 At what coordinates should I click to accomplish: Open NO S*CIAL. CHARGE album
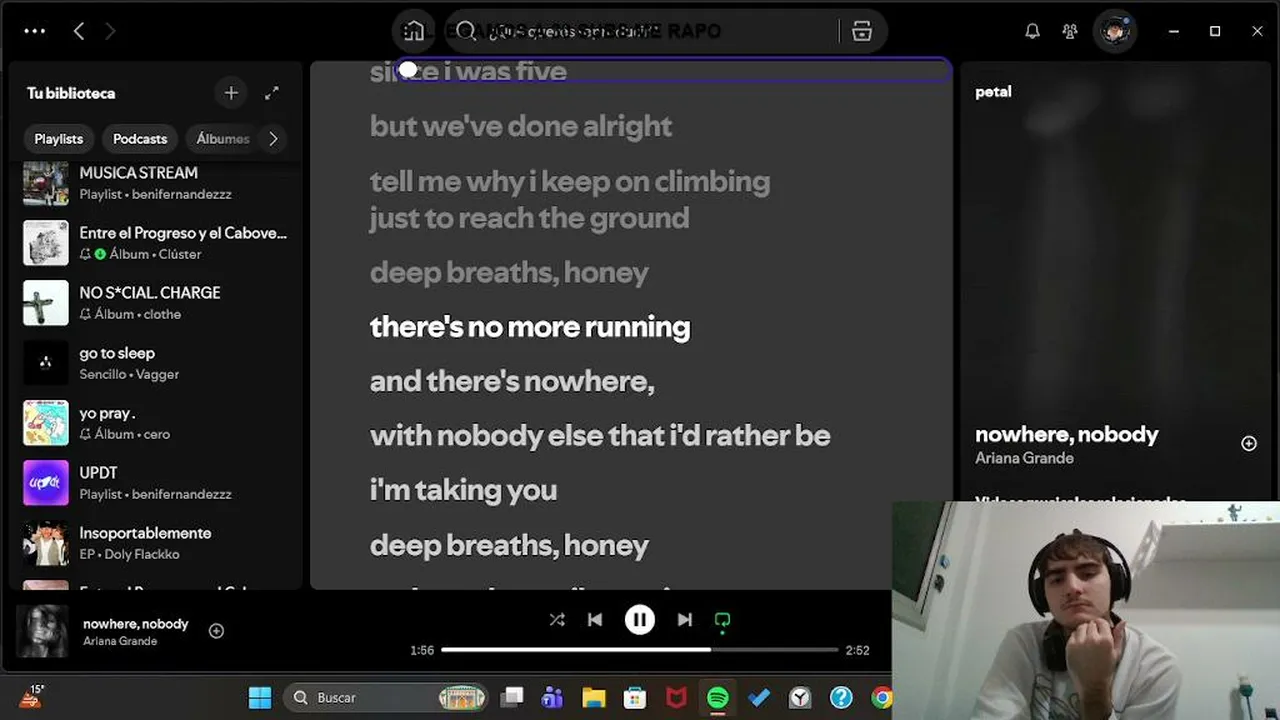155,303
